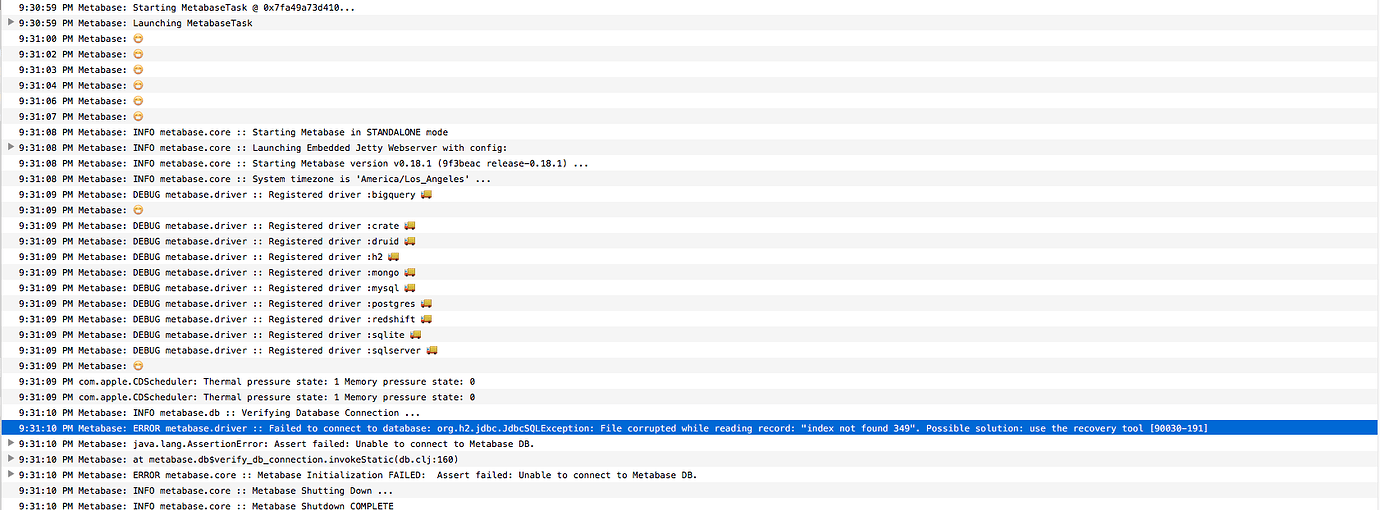Select the Metabase Shutting Down row
1380x510 pixels.
[x=690, y=491]
